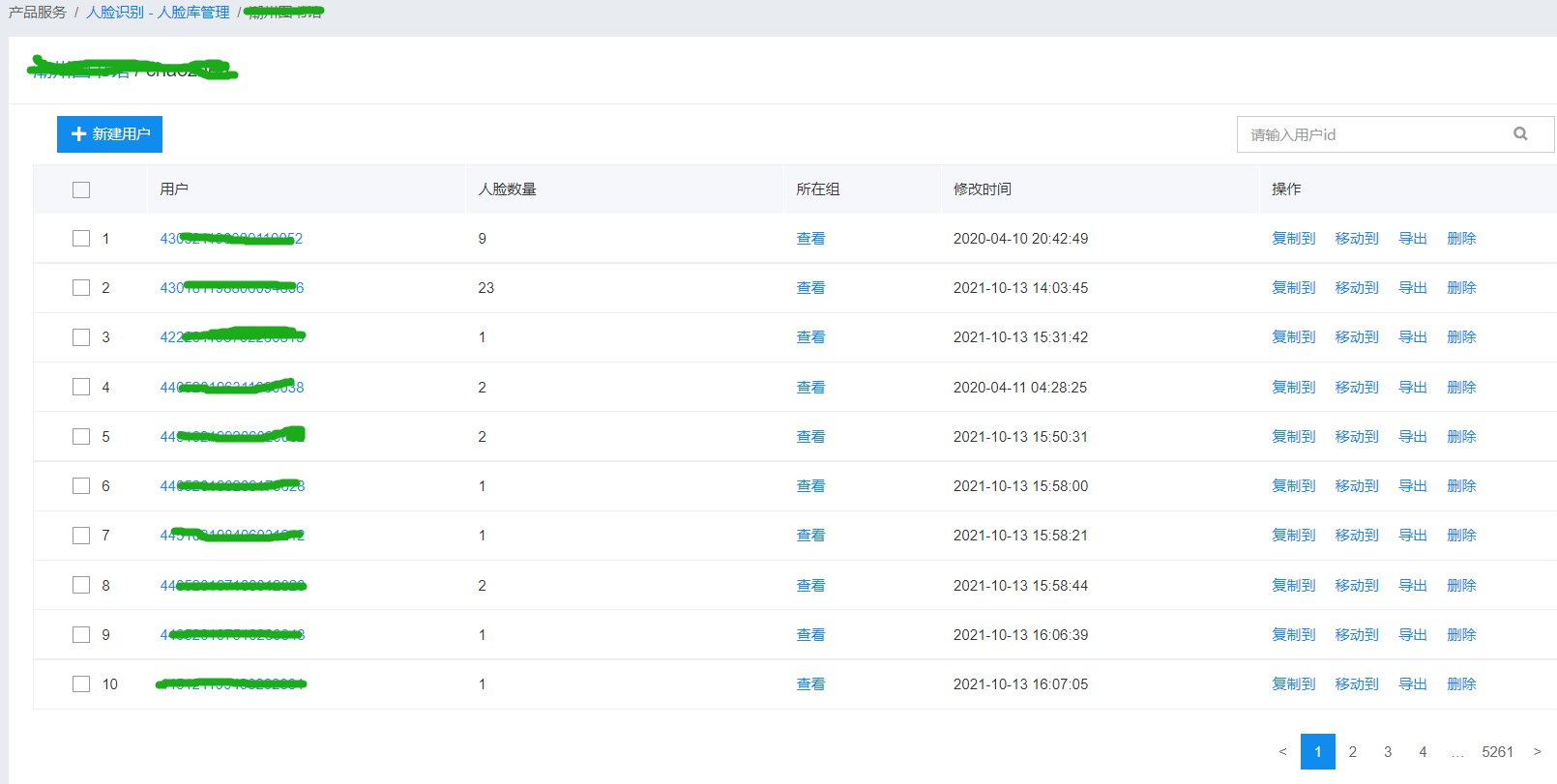Viewport: 1557px width, 784px height.
Task: Go to next page using > arrow
Action: 1537,752
